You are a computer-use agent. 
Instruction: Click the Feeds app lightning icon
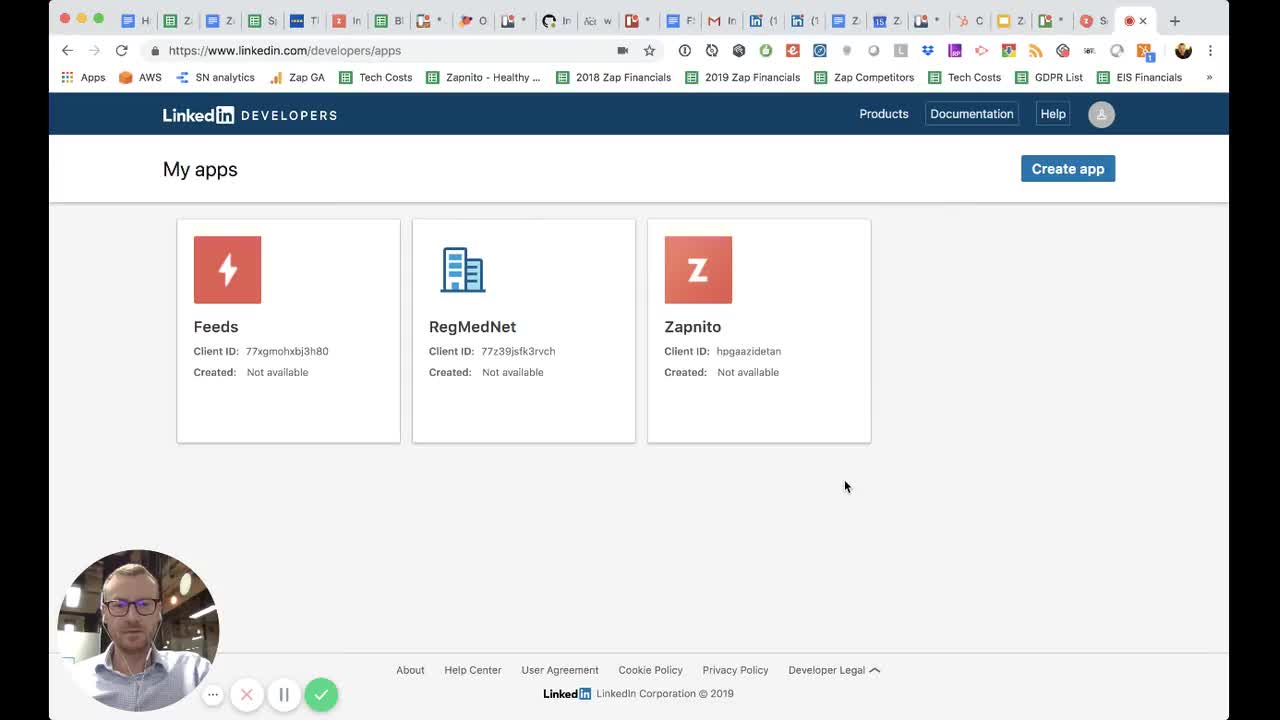point(227,269)
